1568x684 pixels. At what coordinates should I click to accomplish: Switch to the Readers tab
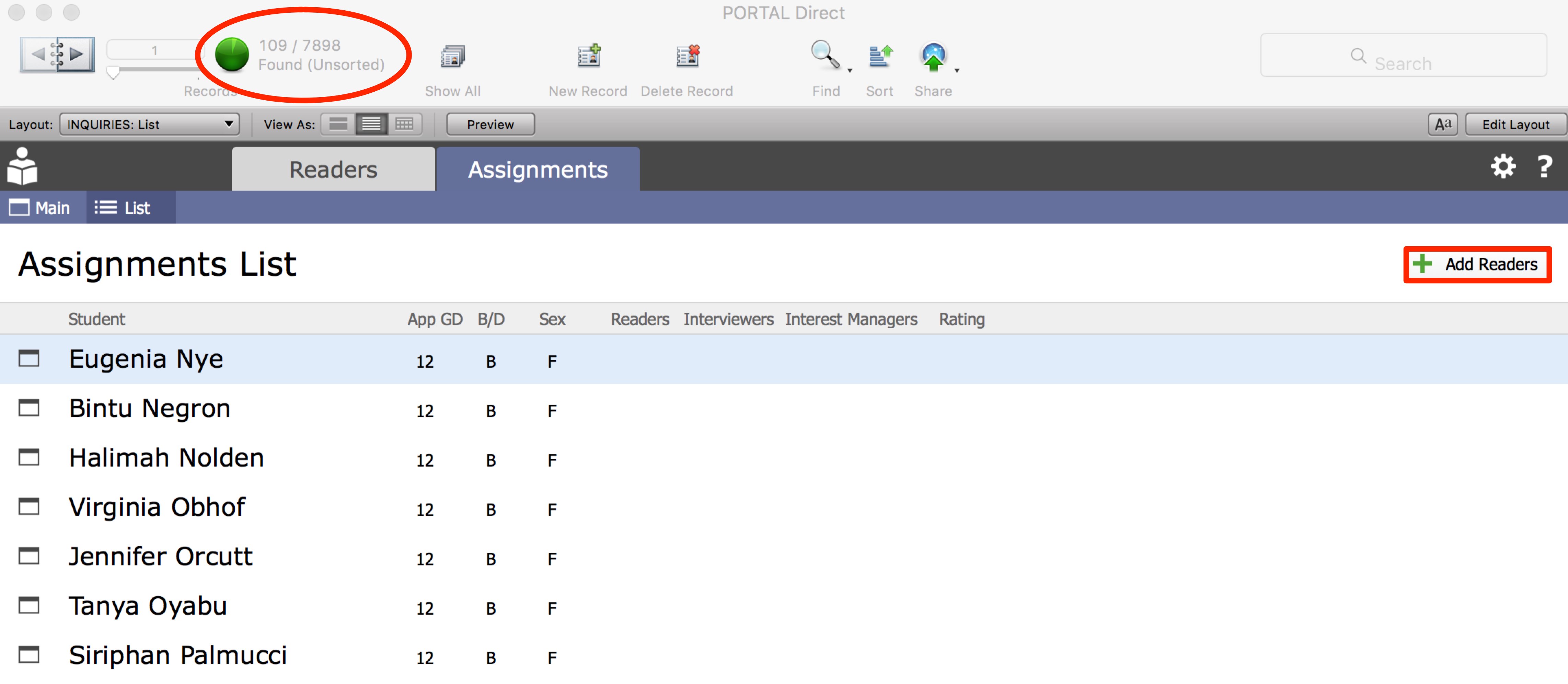[333, 169]
